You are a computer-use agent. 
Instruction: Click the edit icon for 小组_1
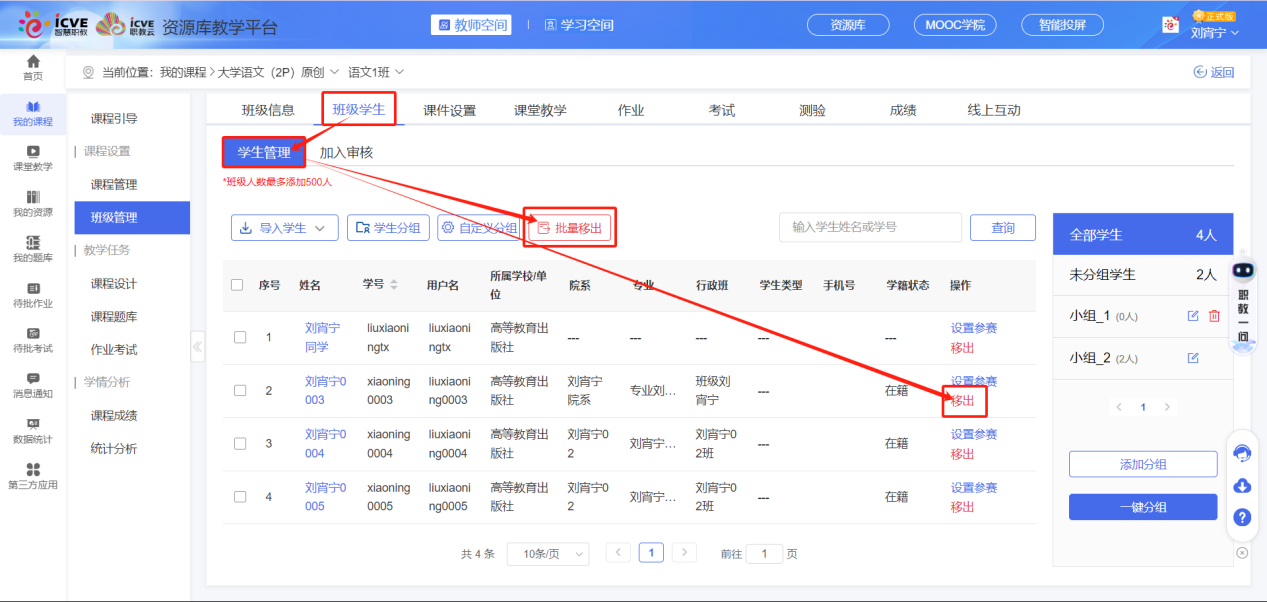[1193, 316]
